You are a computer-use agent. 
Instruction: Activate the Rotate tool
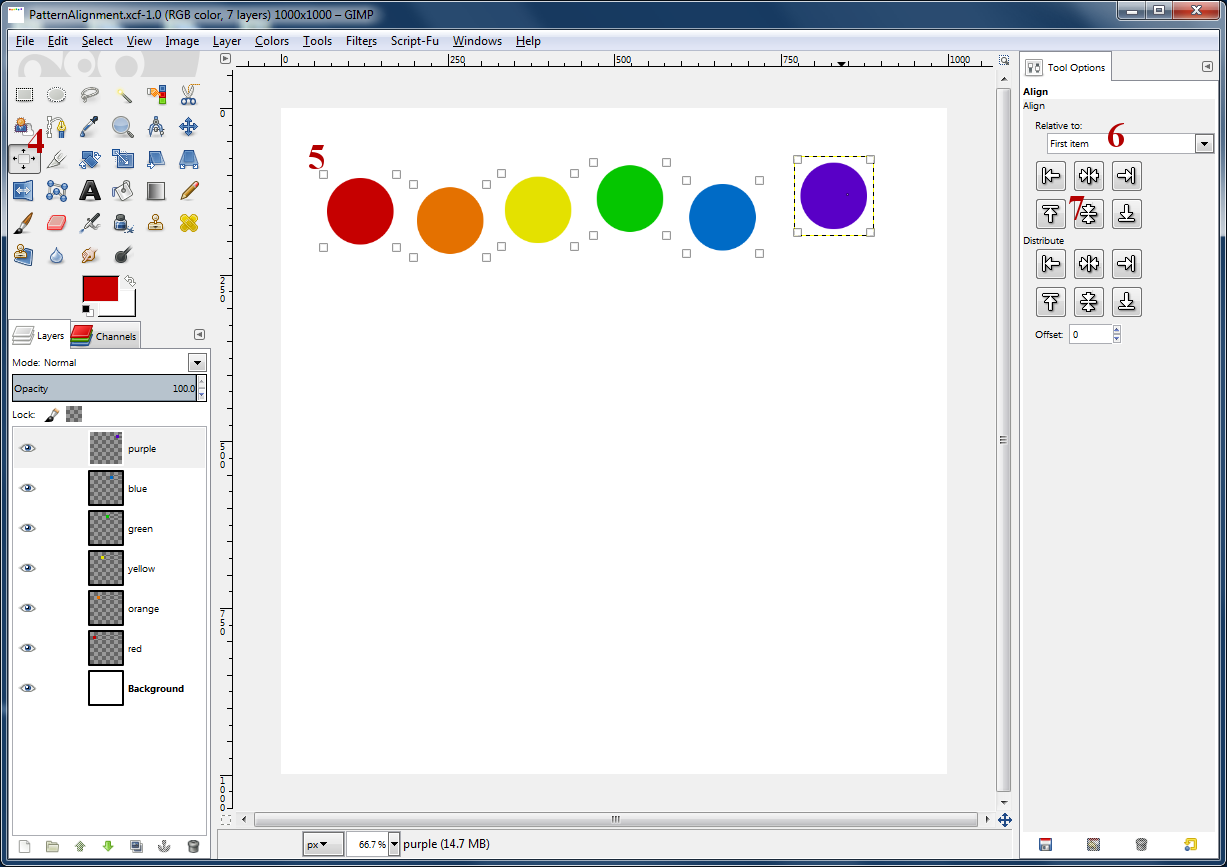[90, 159]
